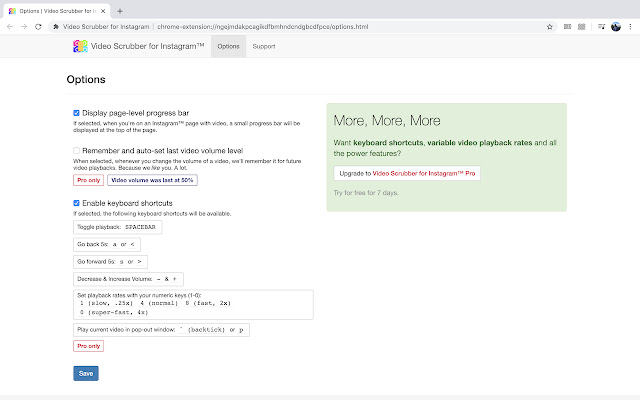Screen dimensions: 640x400
Task: Click the Enable keyboard shortcuts label
Action: [127, 203]
